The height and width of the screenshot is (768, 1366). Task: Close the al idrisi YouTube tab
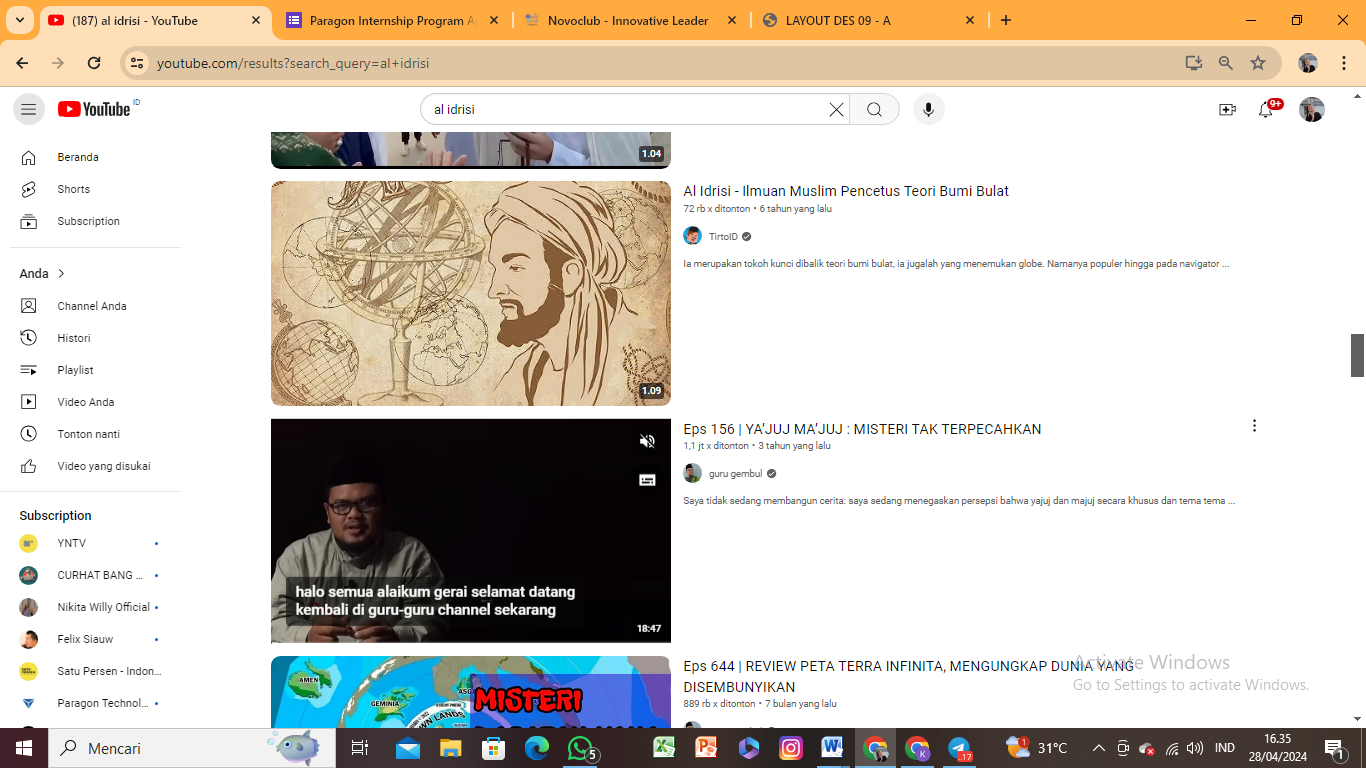(x=256, y=20)
